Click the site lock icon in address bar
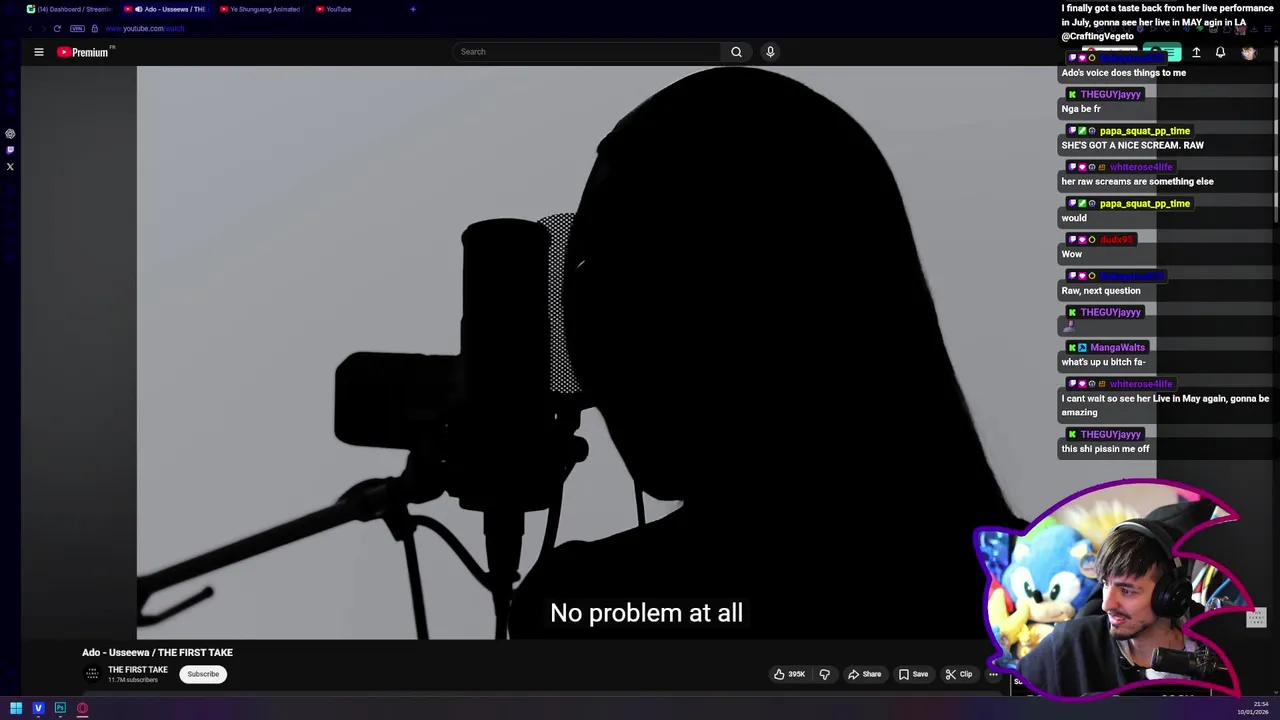The image size is (1280, 720). click(95, 28)
